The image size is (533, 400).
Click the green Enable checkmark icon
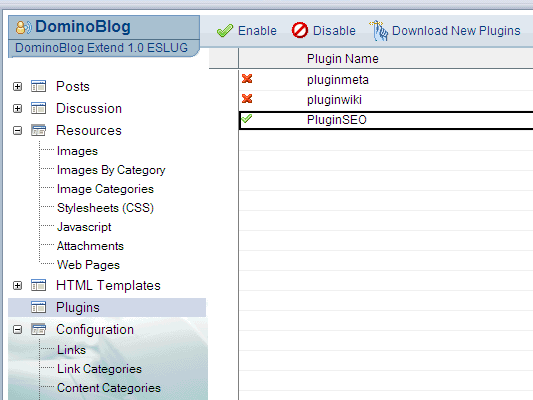click(225, 31)
